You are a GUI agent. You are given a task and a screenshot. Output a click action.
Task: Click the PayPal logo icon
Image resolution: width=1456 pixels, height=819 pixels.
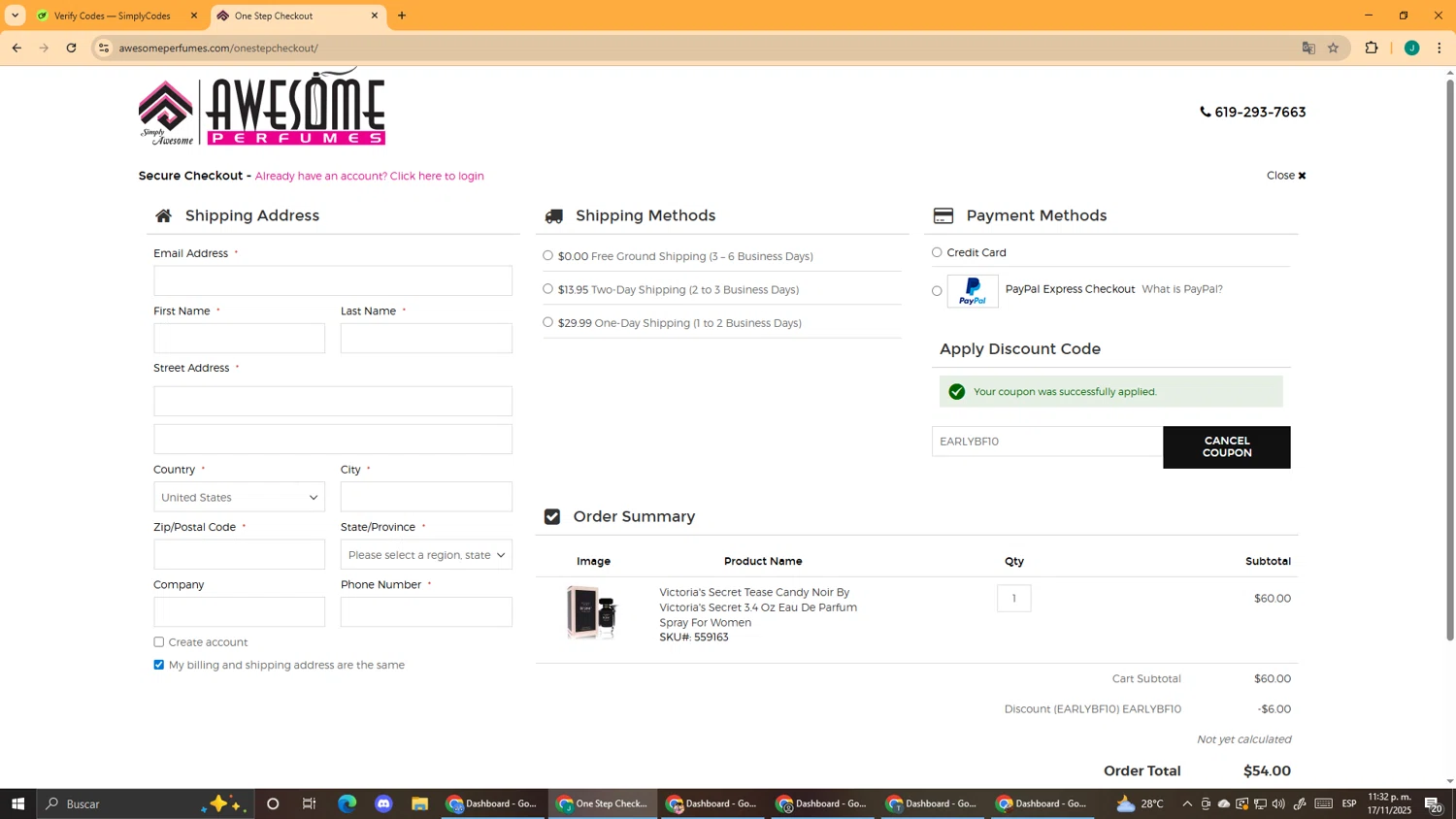coord(973,291)
